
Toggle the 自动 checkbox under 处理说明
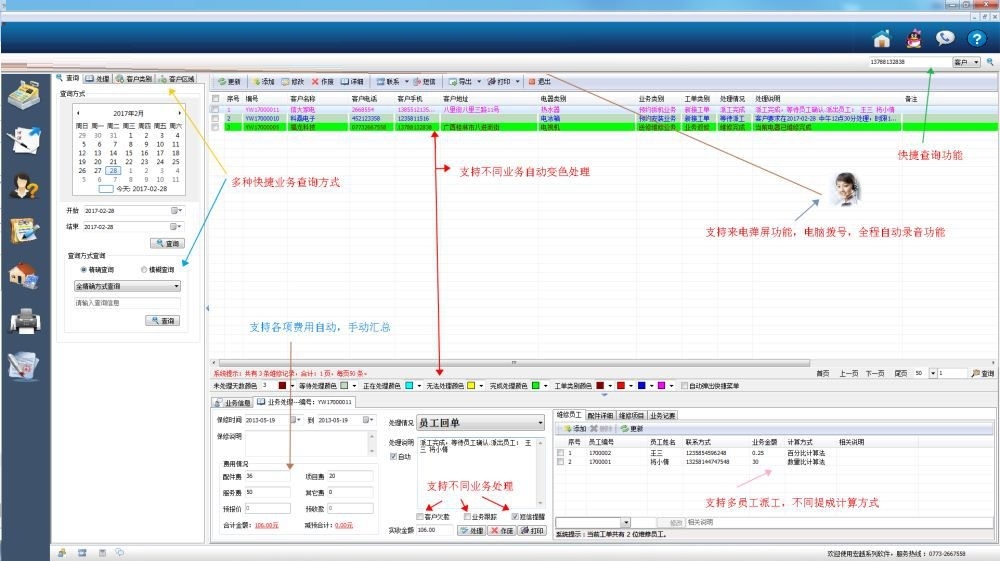[393, 456]
